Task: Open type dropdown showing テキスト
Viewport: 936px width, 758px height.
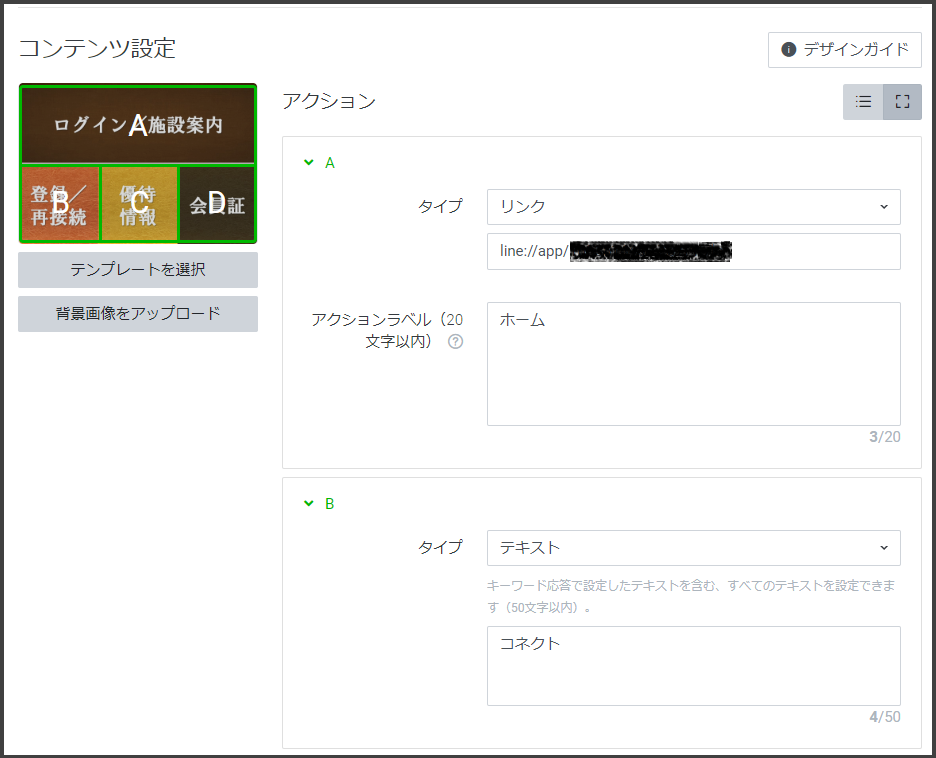Action: point(693,548)
